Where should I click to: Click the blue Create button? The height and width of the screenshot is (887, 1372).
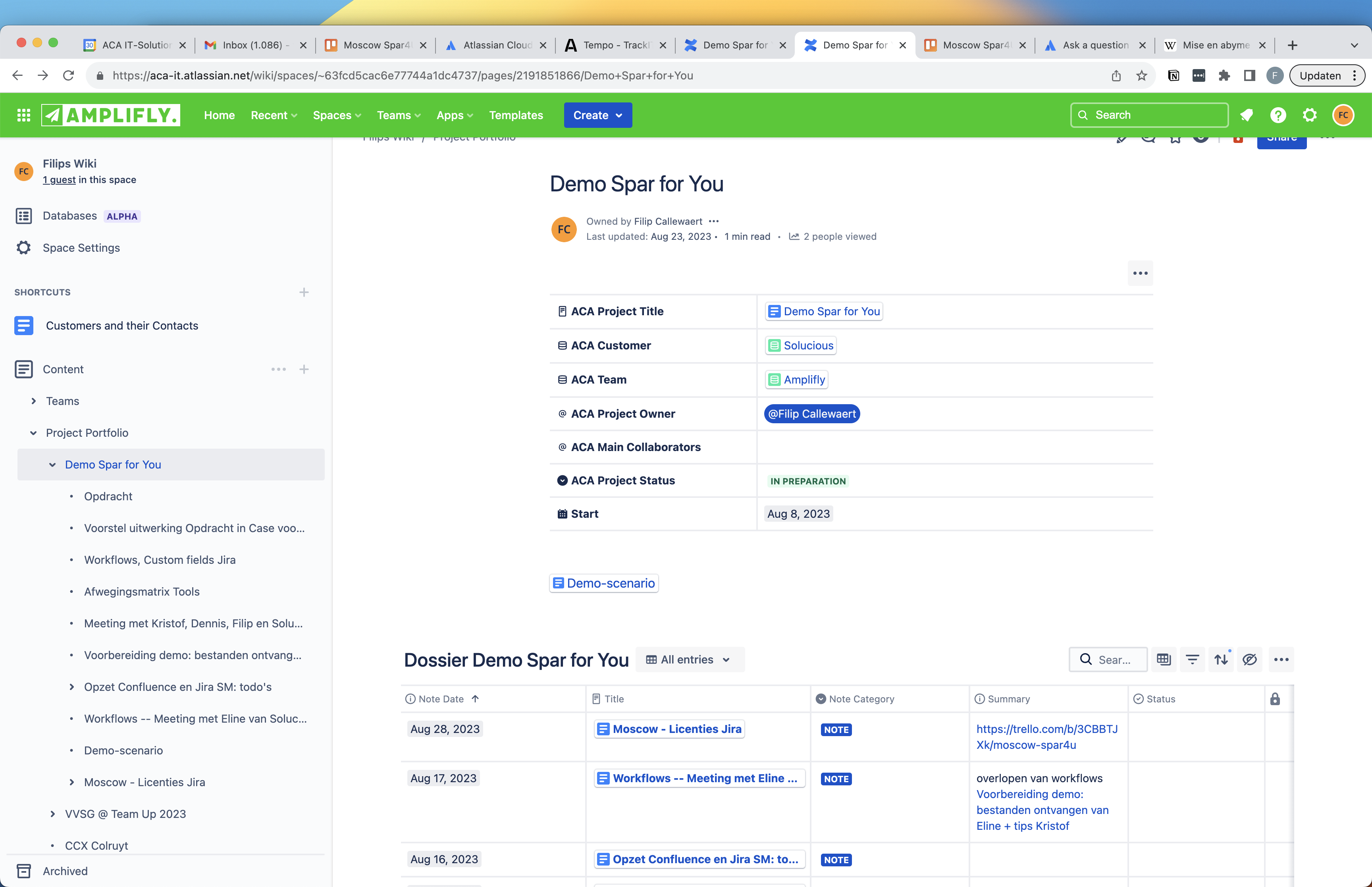(x=597, y=115)
